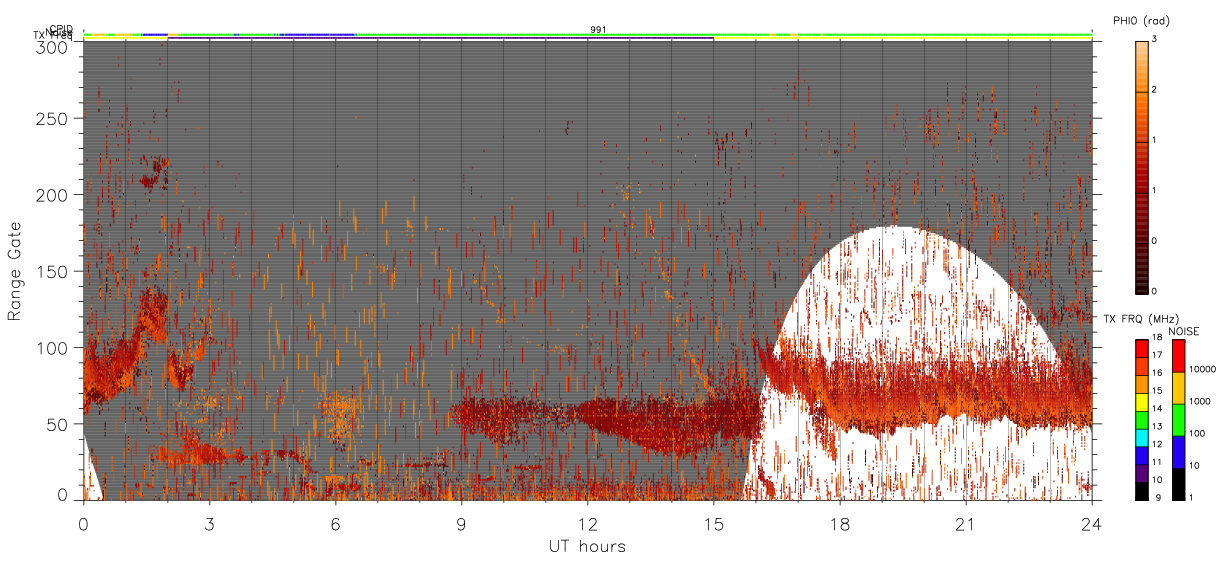Screen dimensions: 1228x567
Task: Click the green 100–1000 NOISE swatch
Action: [1179, 420]
